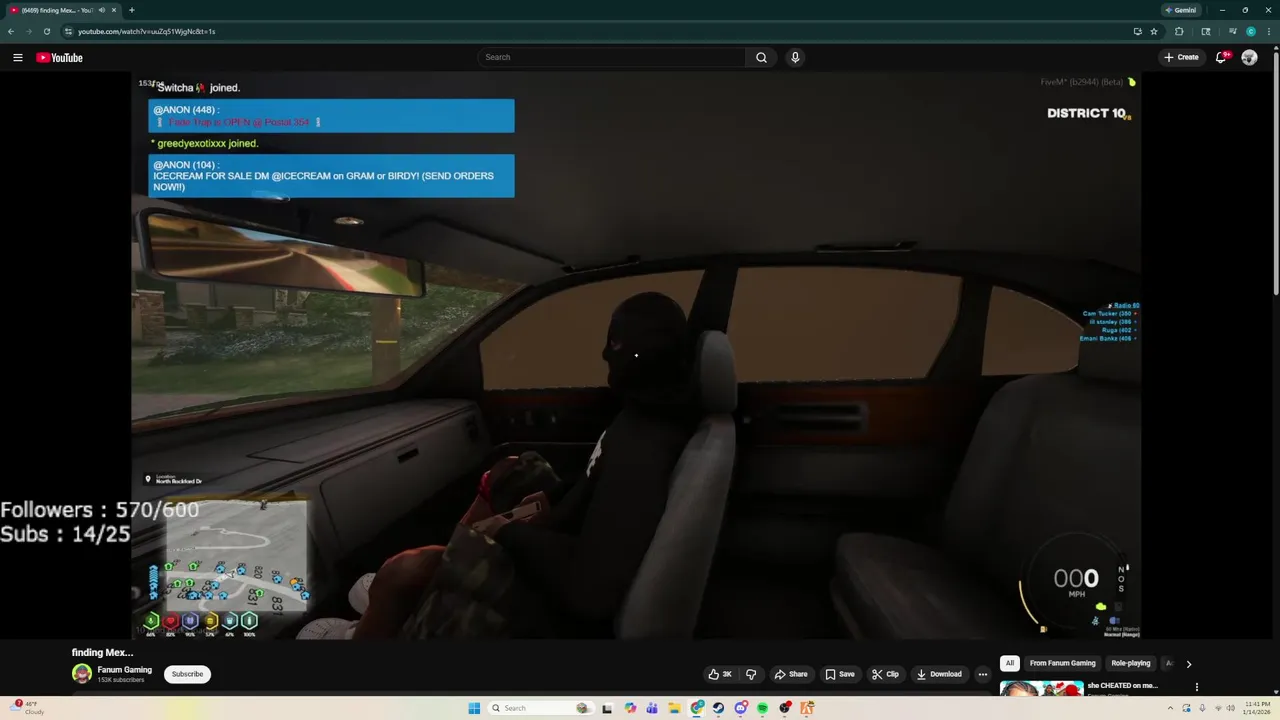Open the Chrome profile avatar
1280x720 pixels.
[1250, 31]
